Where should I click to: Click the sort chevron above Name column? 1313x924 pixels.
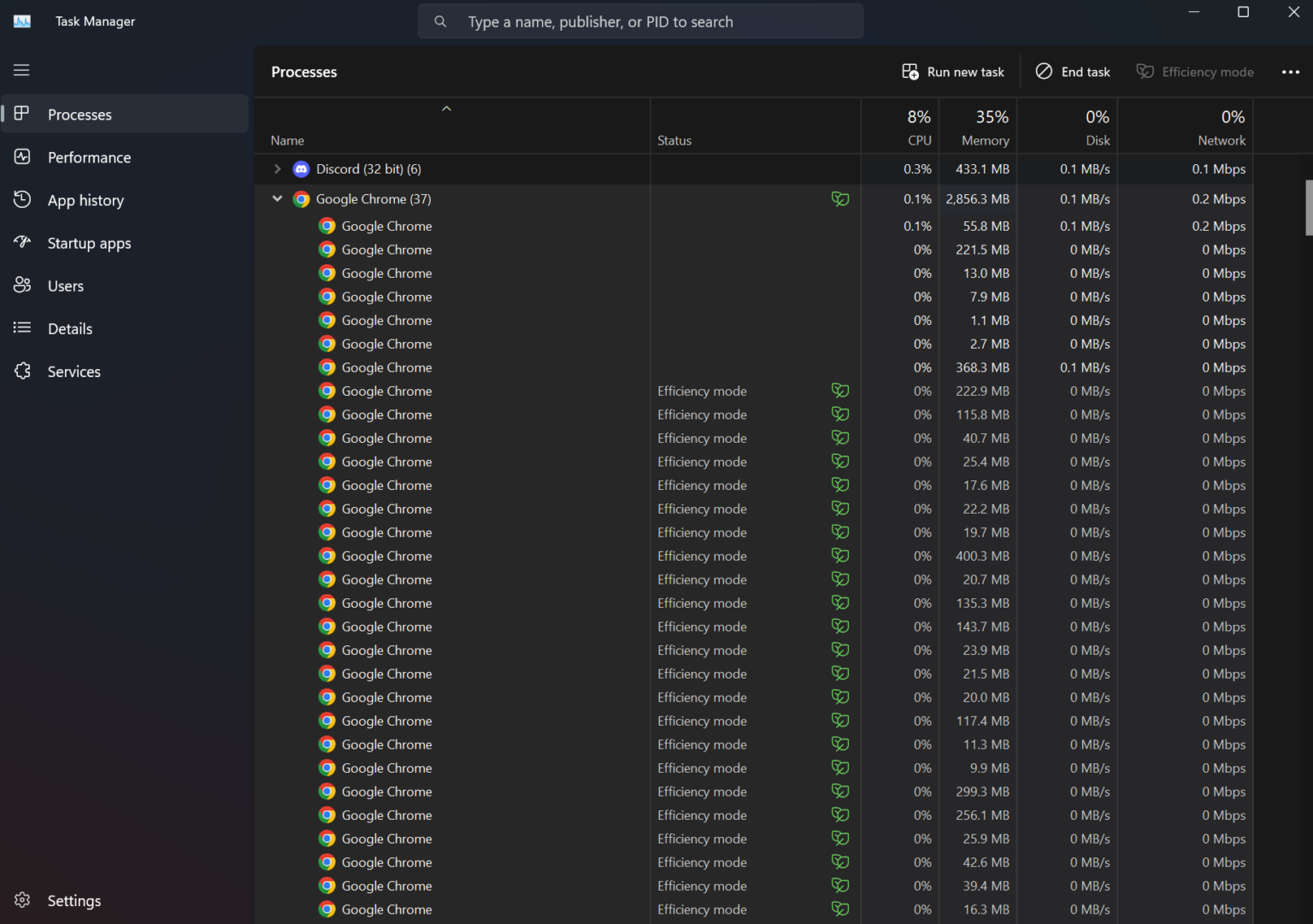[446, 109]
